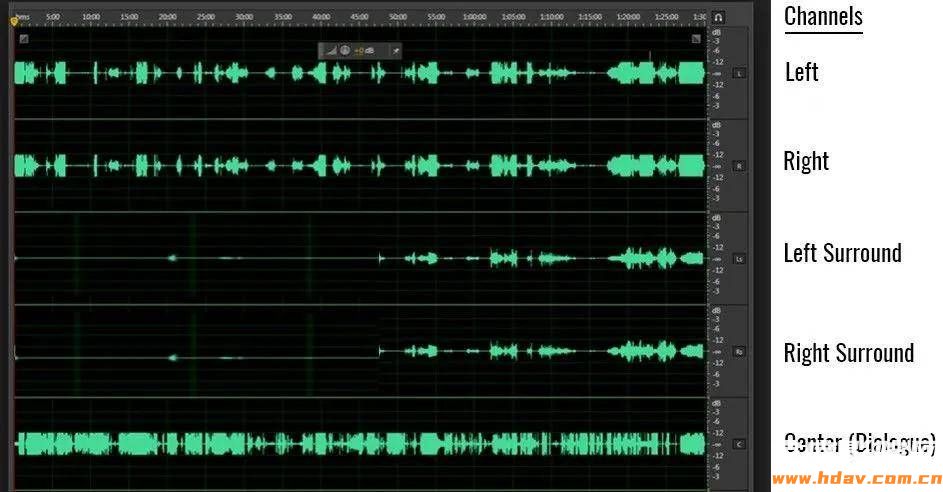Click the gain knob in the floating HUD

[x=345, y=51]
